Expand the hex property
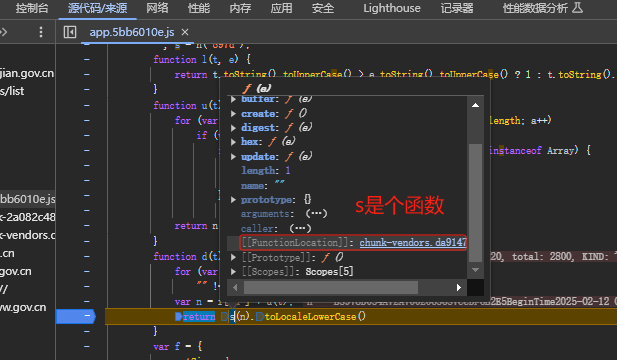617x360 pixels. tap(233, 142)
